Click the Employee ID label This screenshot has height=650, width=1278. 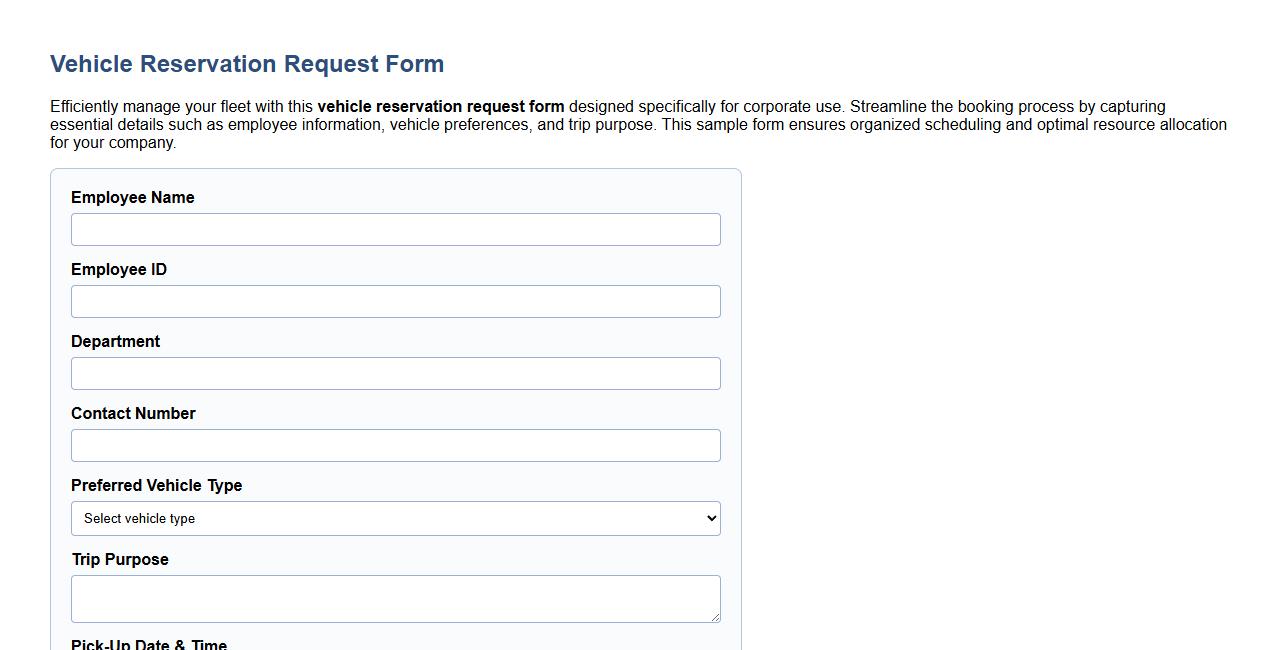click(x=118, y=269)
